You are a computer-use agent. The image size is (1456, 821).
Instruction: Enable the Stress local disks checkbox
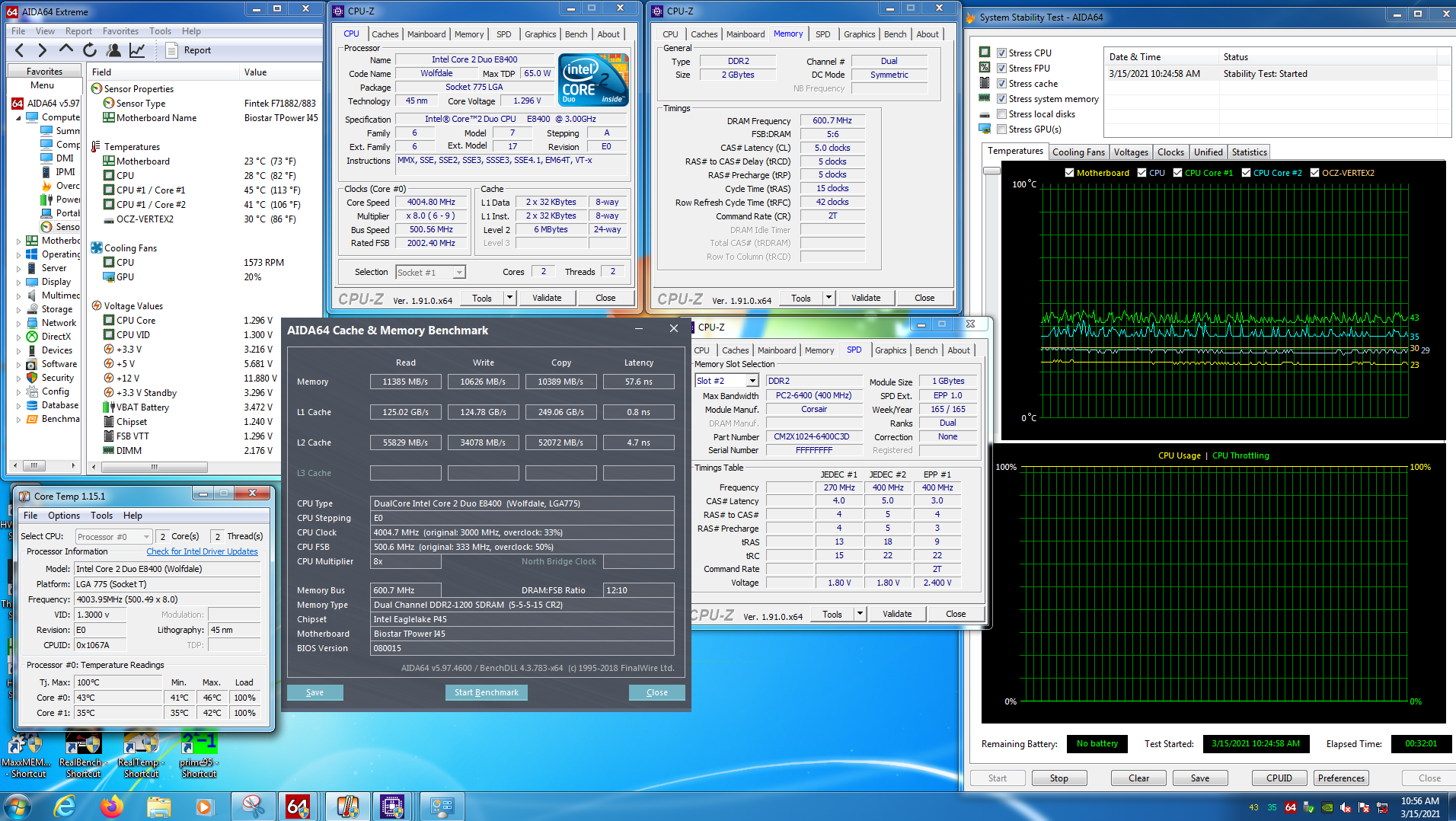point(1002,114)
